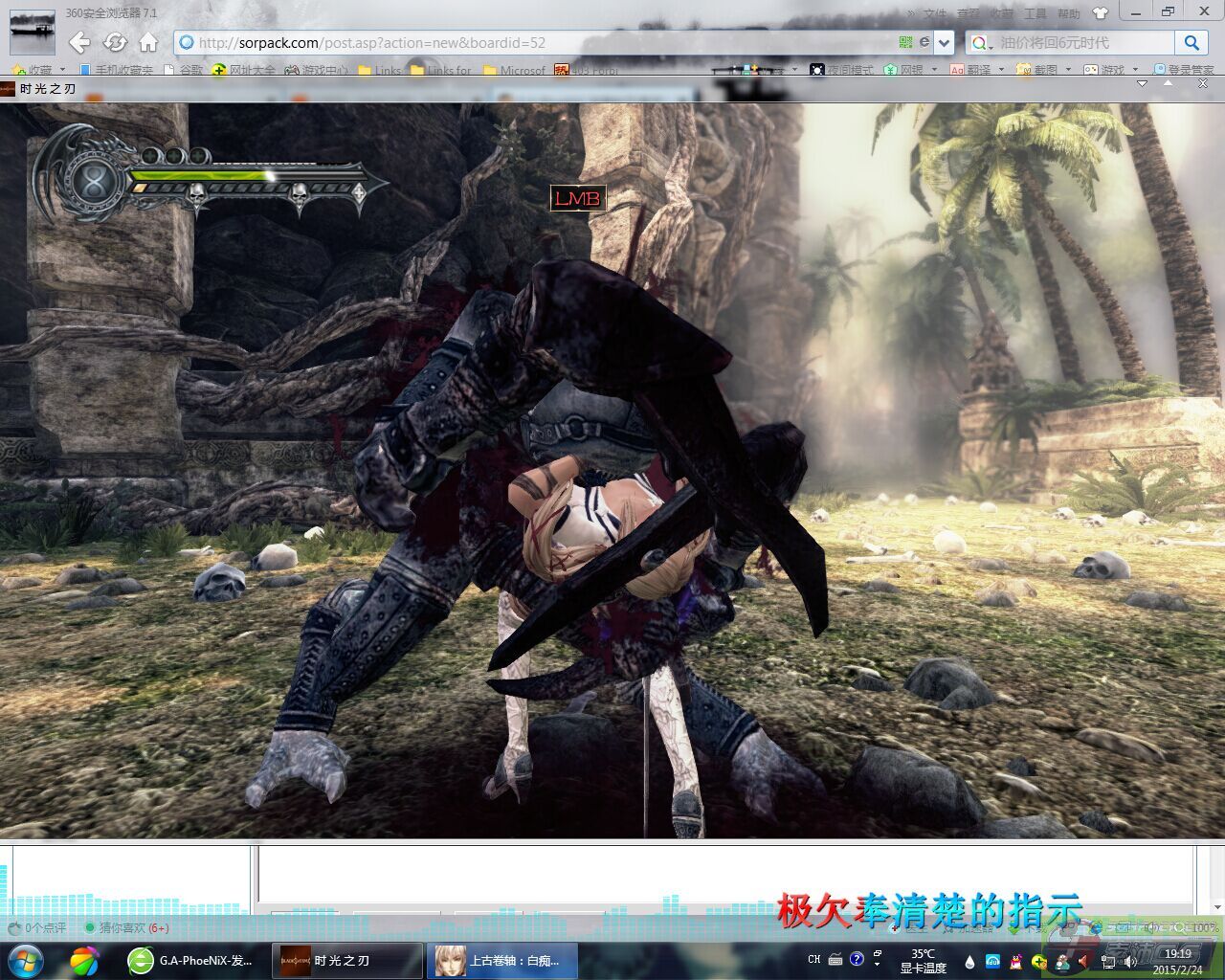Toggle the CH input language indicator
Image resolution: width=1225 pixels, height=980 pixels.
pos(813,959)
